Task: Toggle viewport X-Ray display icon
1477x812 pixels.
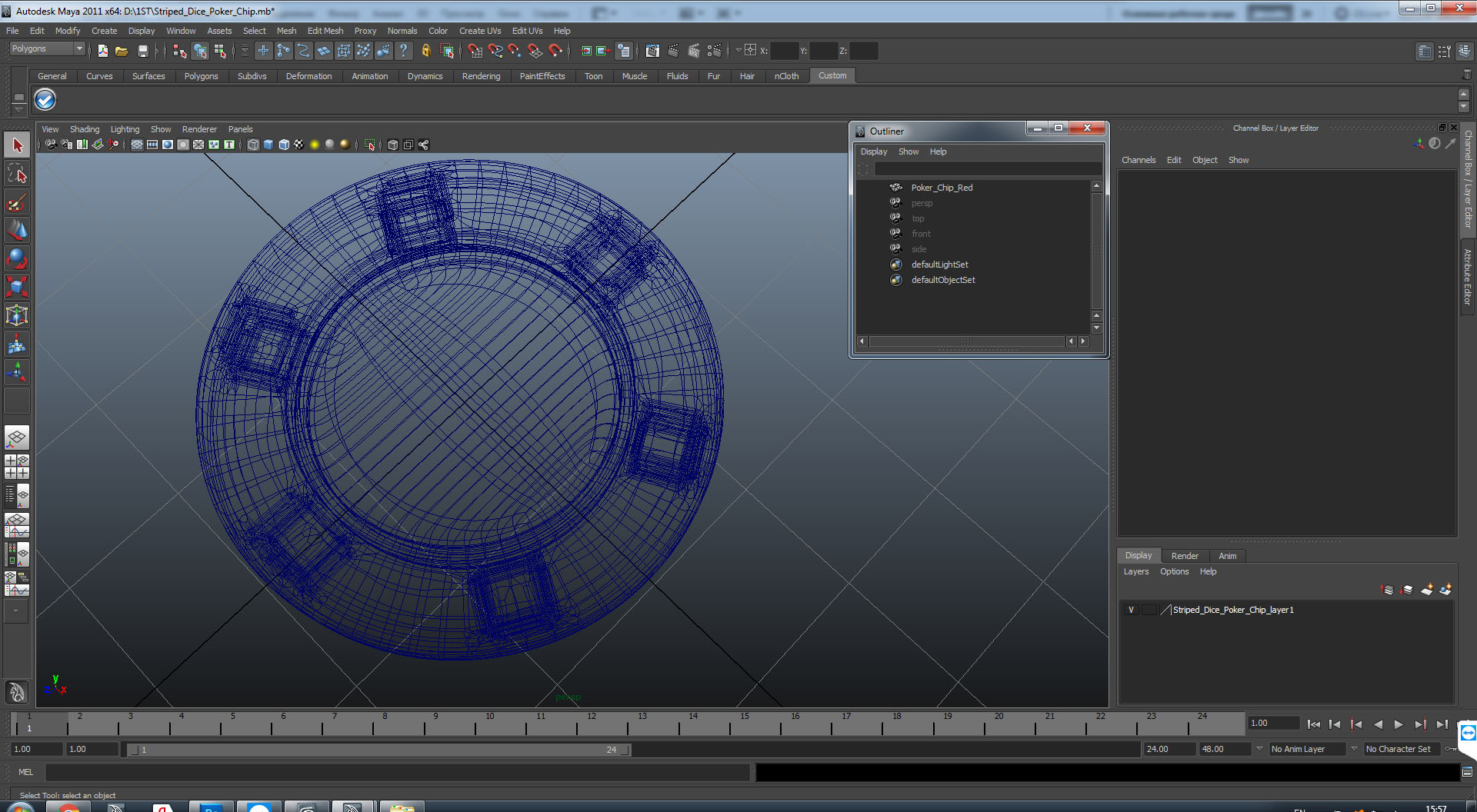Action: click(393, 145)
